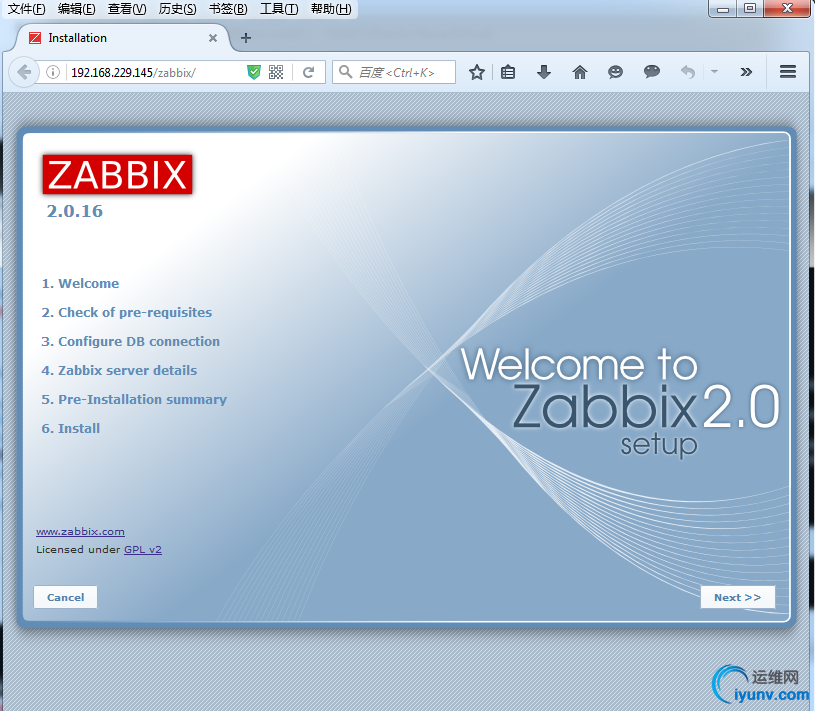The image size is (815, 711).
Task: Maximize the browser window
Action: click(x=750, y=8)
